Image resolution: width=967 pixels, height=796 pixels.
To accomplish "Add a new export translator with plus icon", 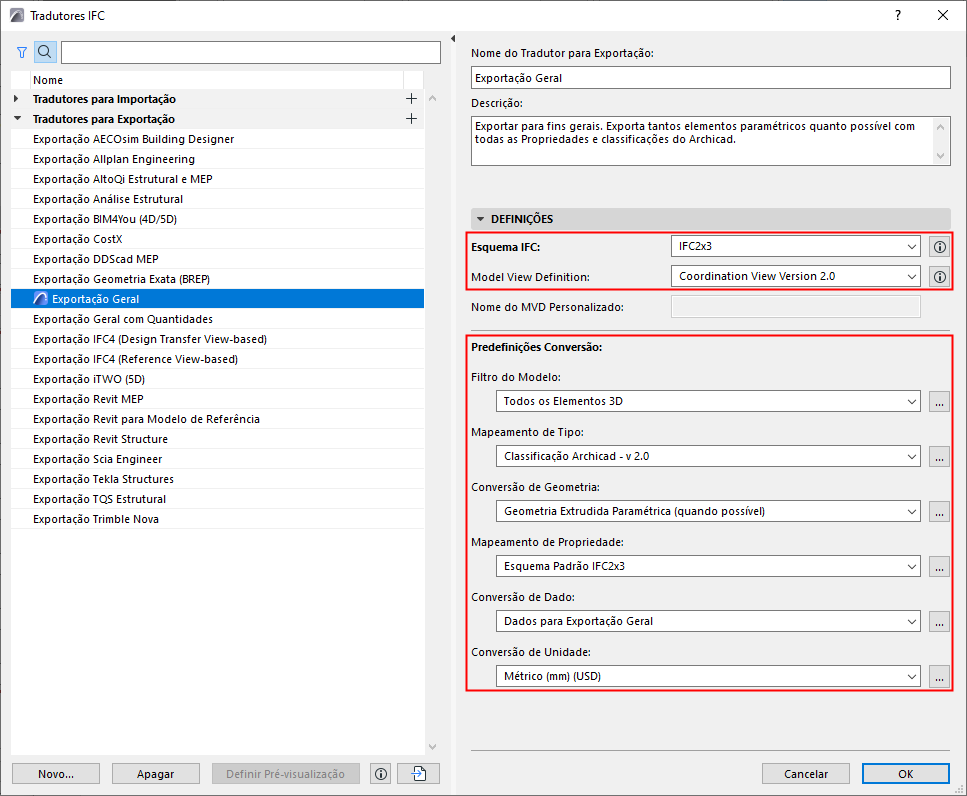I will coord(411,118).
